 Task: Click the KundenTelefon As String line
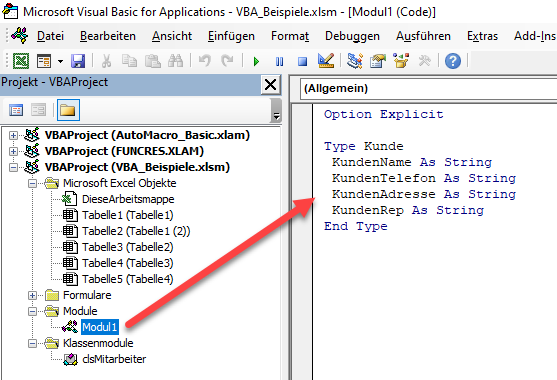coord(424,178)
